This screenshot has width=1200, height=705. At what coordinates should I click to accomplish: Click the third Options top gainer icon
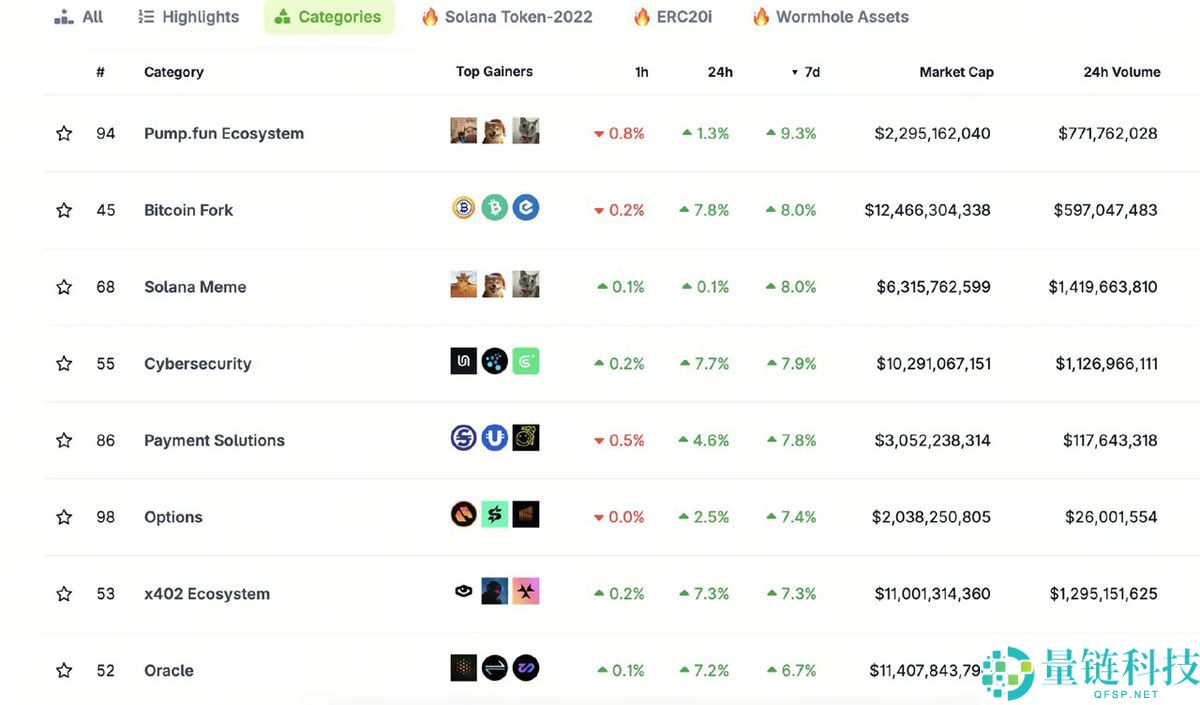point(526,515)
